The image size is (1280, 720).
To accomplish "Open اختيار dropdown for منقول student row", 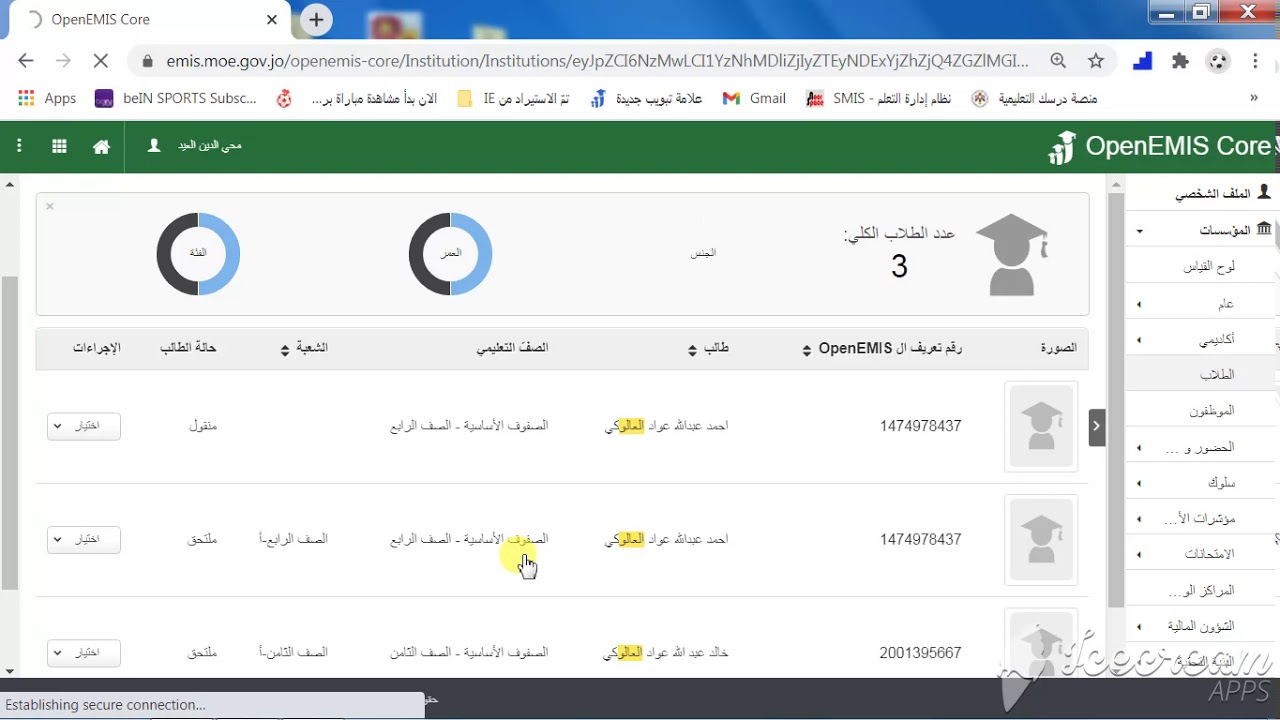I will (84, 426).
